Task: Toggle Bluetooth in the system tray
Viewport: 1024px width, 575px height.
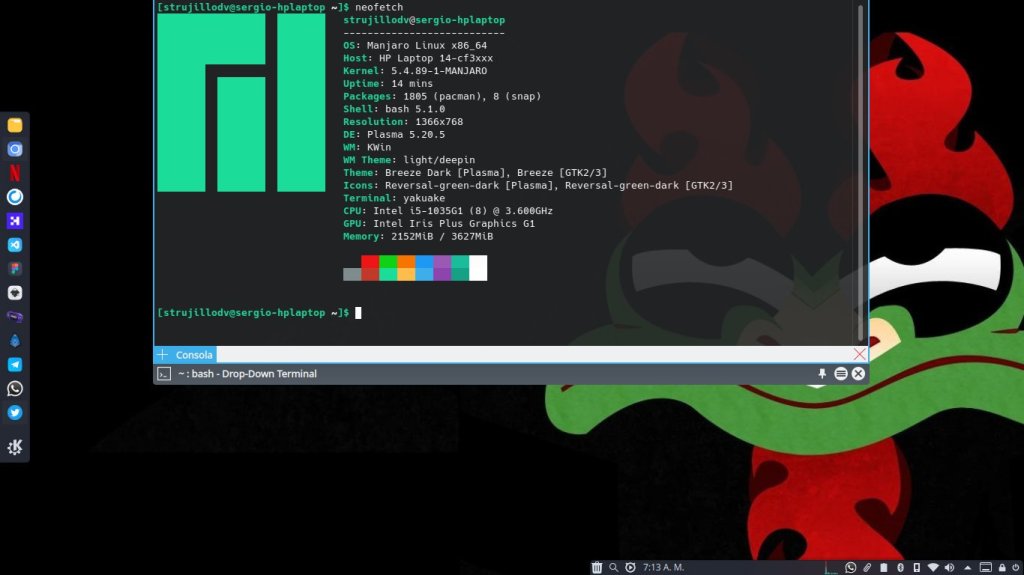Action: tap(900, 568)
